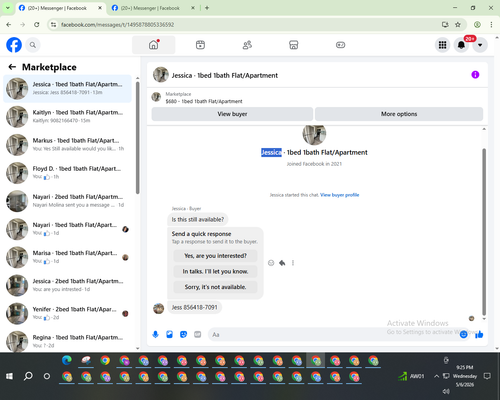Screen dimensions: 500x400
Task: Open Chrome three-dot menu
Action: (491, 24)
